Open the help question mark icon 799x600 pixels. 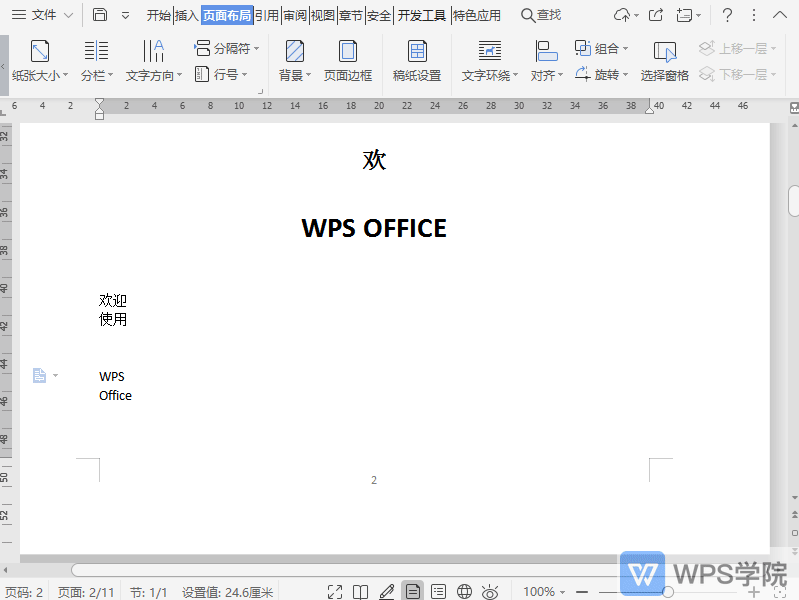pyautogui.click(x=727, y=15)
